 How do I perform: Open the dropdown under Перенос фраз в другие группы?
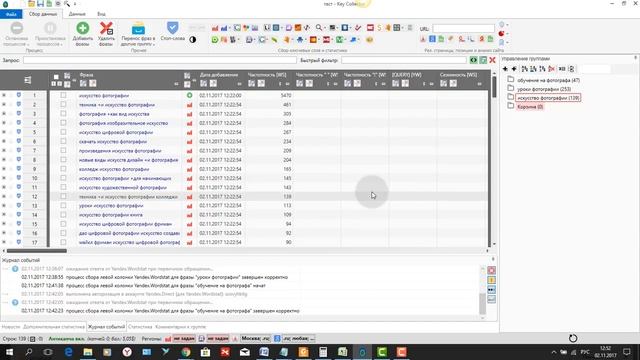[x=154, y=44]
